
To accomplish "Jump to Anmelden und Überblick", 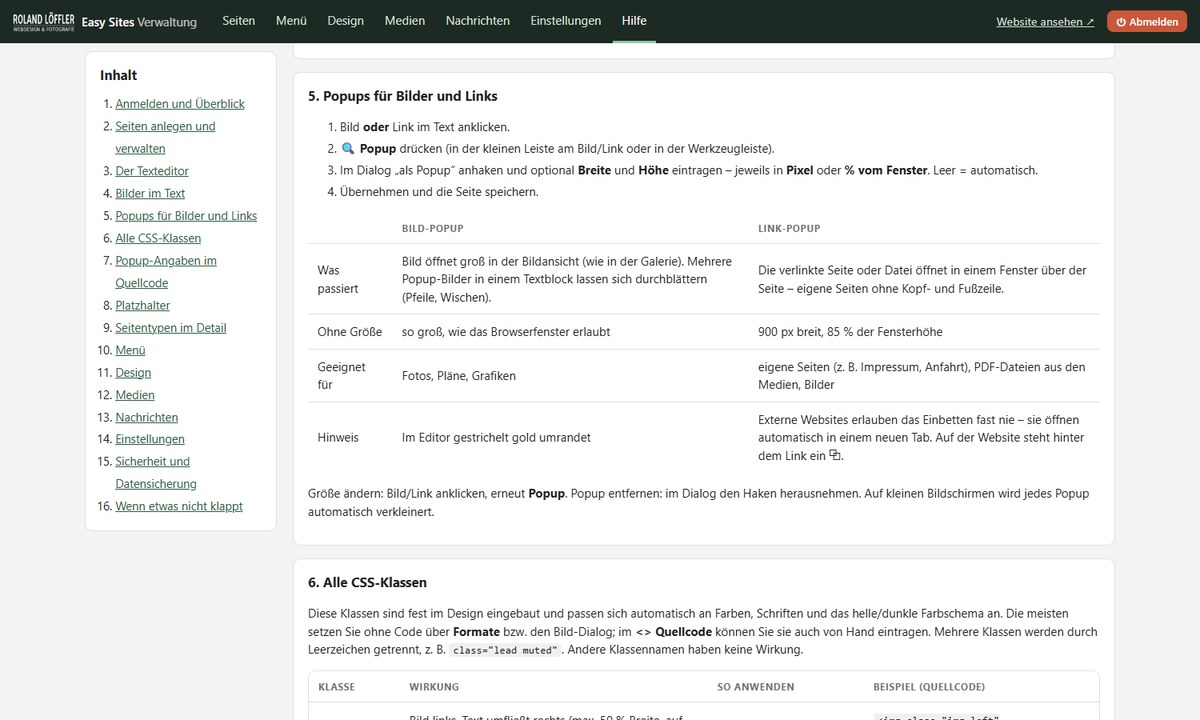I will (180, 104).
